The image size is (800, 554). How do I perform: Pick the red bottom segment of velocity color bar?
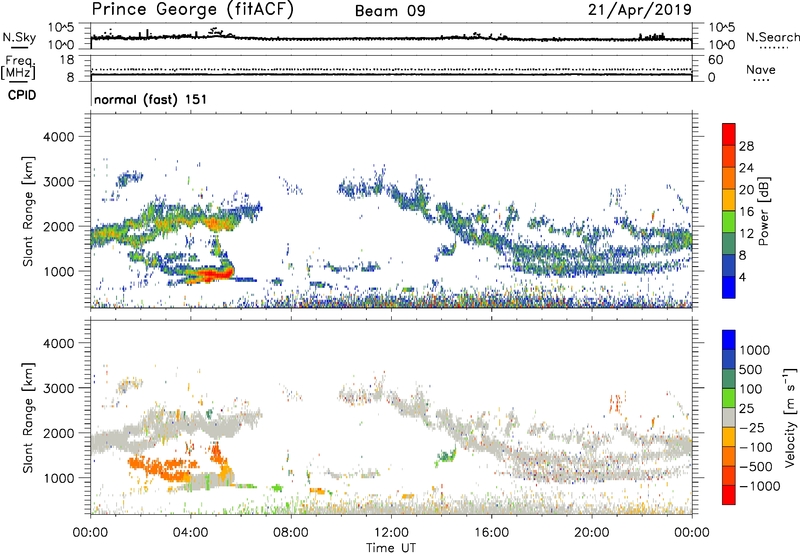click(x=729, y=495)
